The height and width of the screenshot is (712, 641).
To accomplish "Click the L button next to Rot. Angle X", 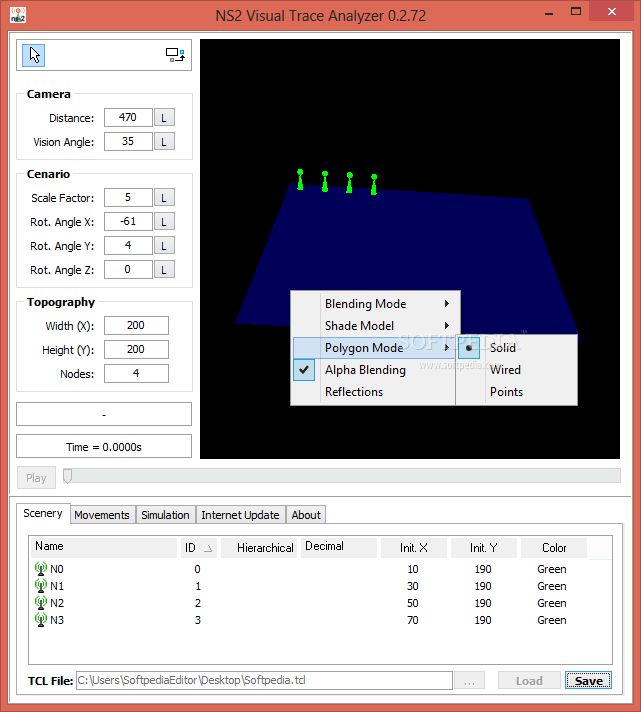I will pos(164,222).
